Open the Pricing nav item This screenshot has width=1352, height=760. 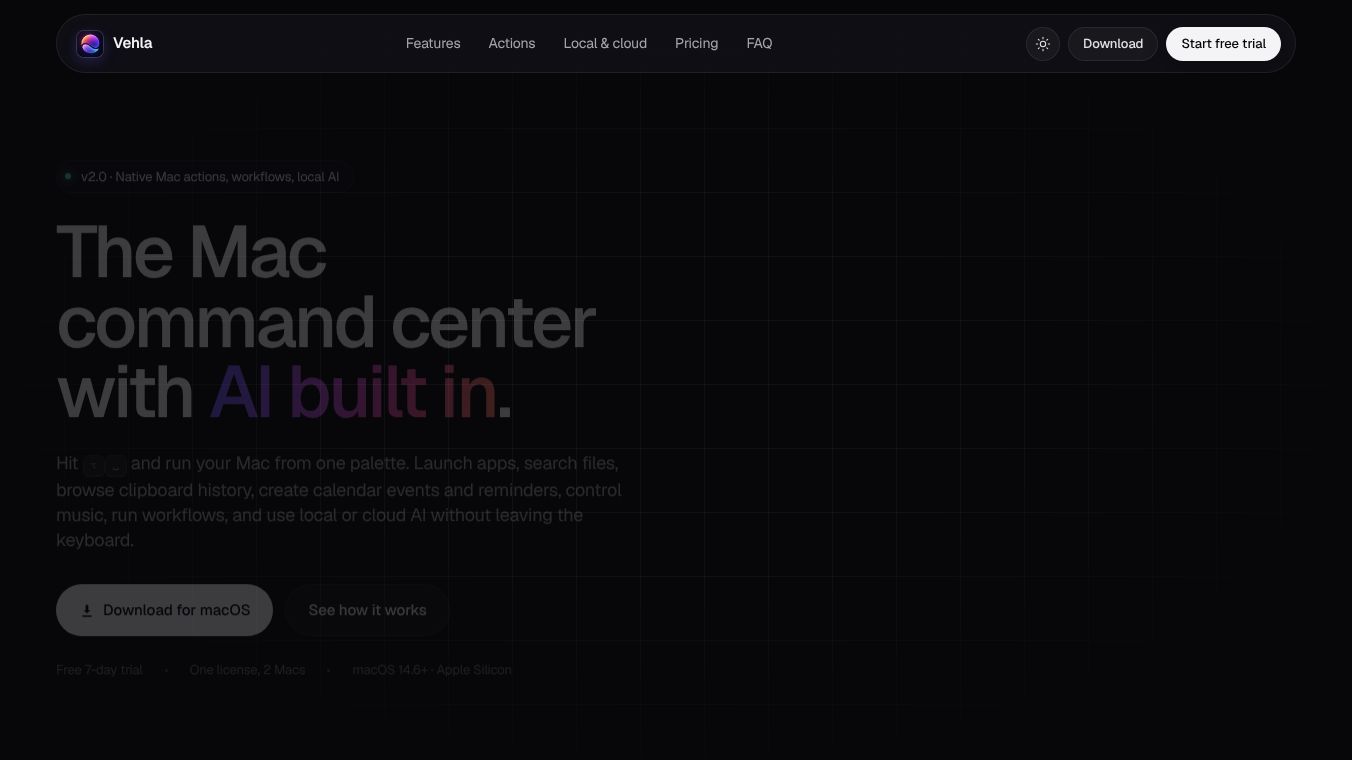[x=696, y=44]
